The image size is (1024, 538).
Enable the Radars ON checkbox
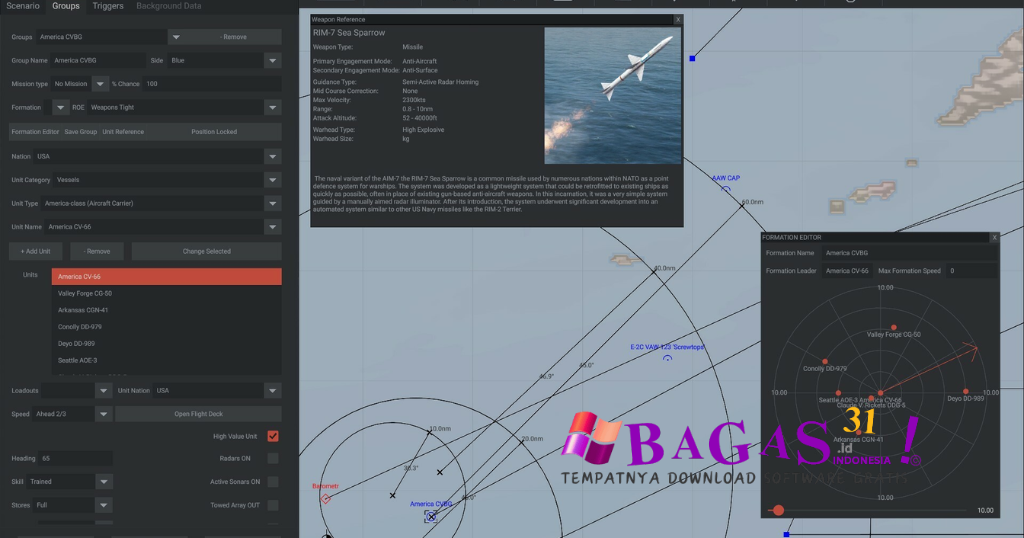click(273, 458)
